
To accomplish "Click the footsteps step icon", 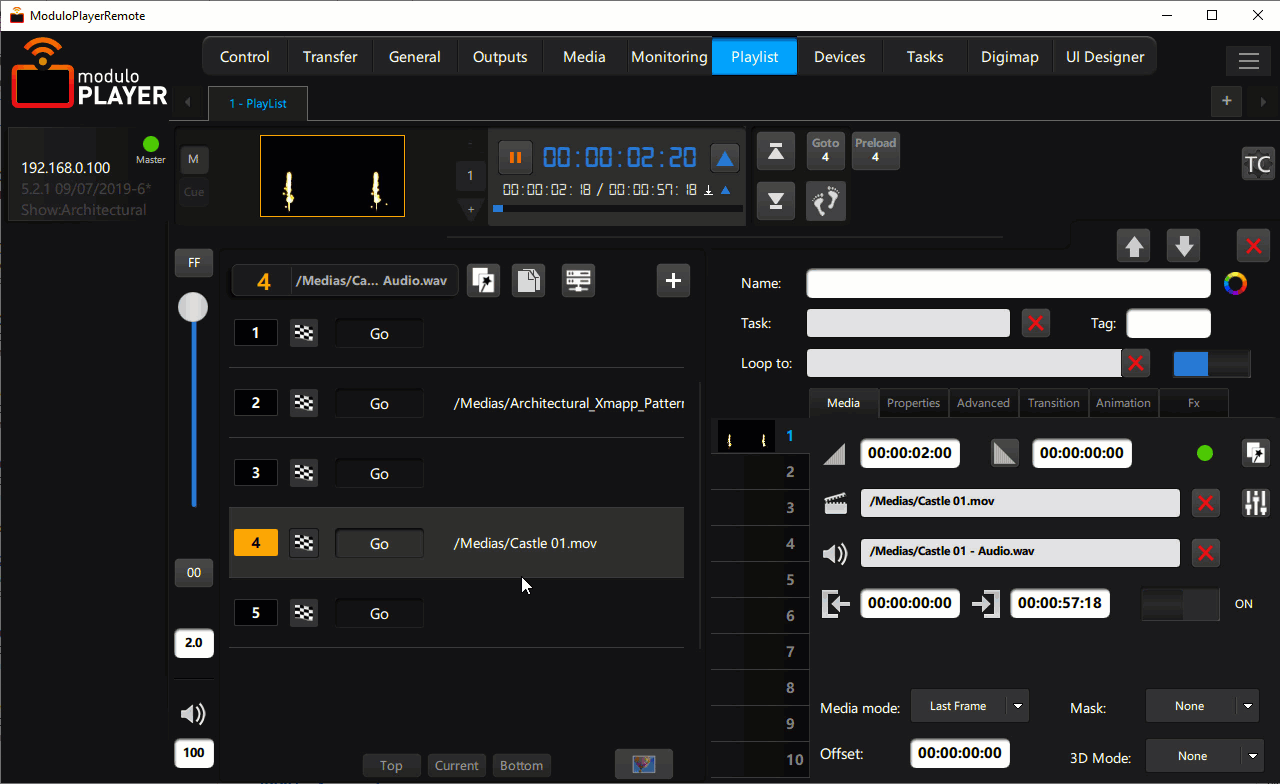I will tap(826, 201).
